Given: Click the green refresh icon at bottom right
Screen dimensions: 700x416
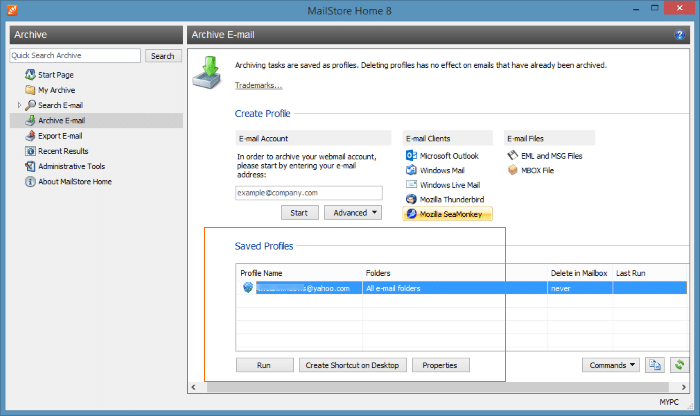Looking at the screenshot, I should point(681,365).
